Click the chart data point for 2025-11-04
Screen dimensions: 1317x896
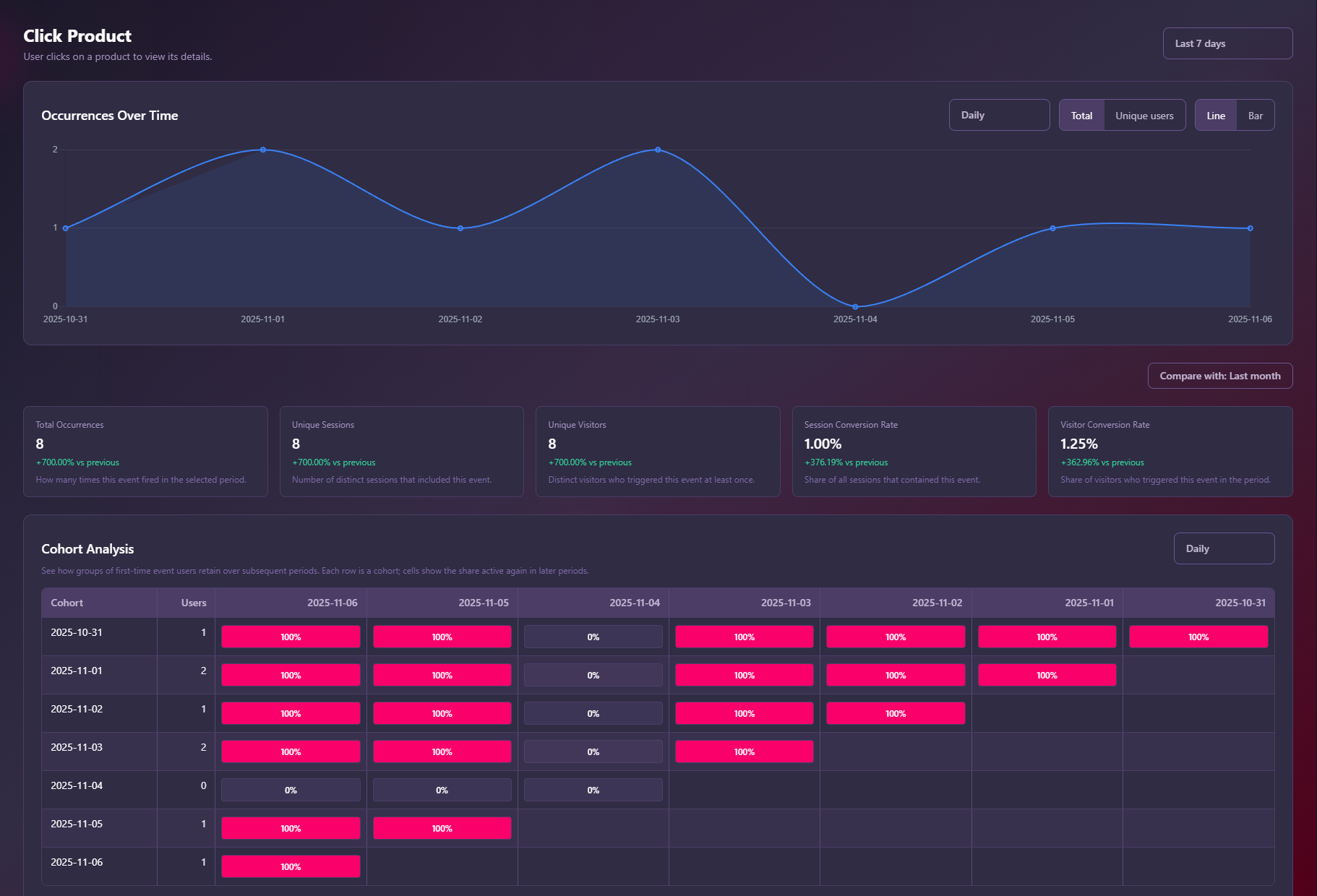point(855,306)
